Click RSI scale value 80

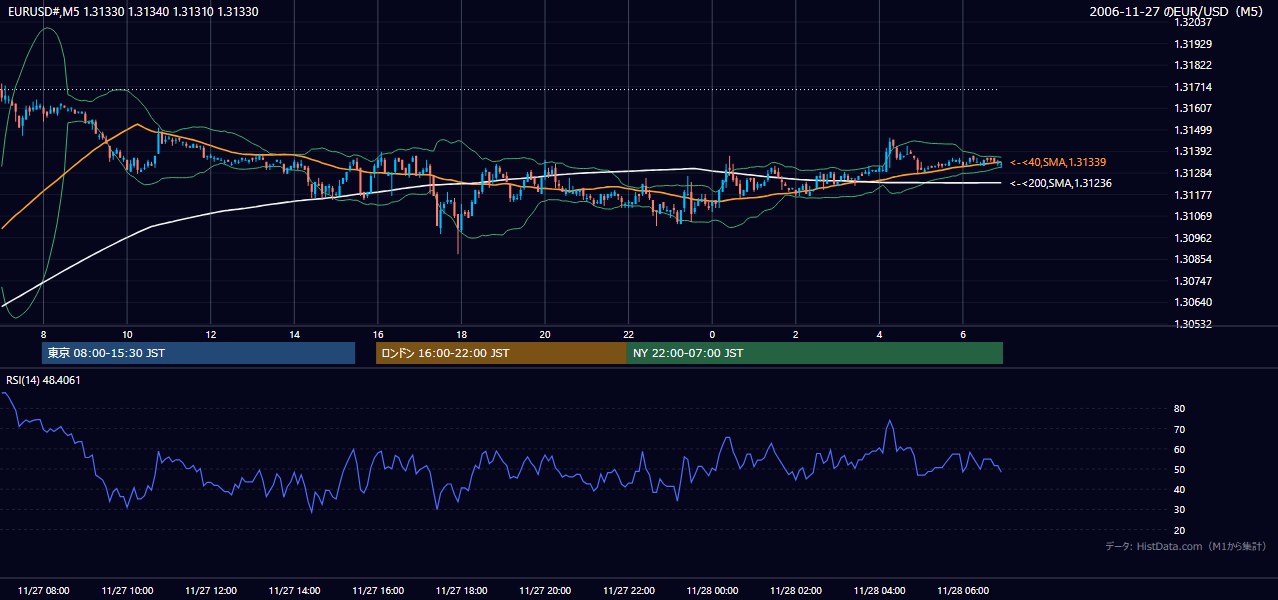point(1179,409)
